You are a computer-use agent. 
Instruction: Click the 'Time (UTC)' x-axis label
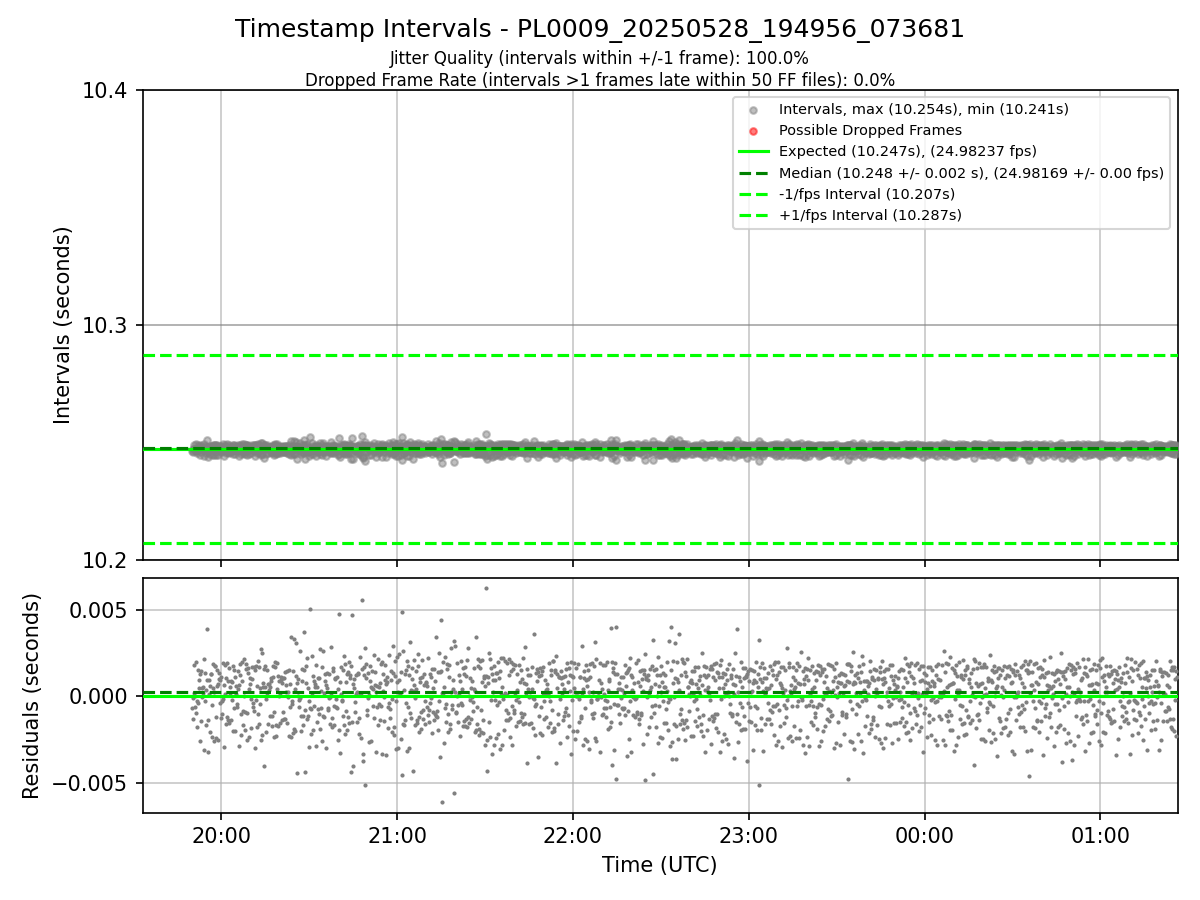click(x=659, y=865)
